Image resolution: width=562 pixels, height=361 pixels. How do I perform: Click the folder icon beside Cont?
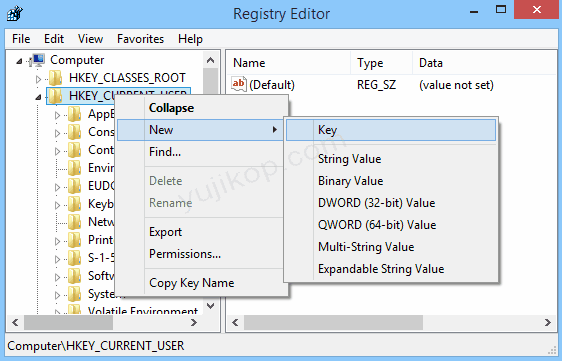click(x=75, y=150)
